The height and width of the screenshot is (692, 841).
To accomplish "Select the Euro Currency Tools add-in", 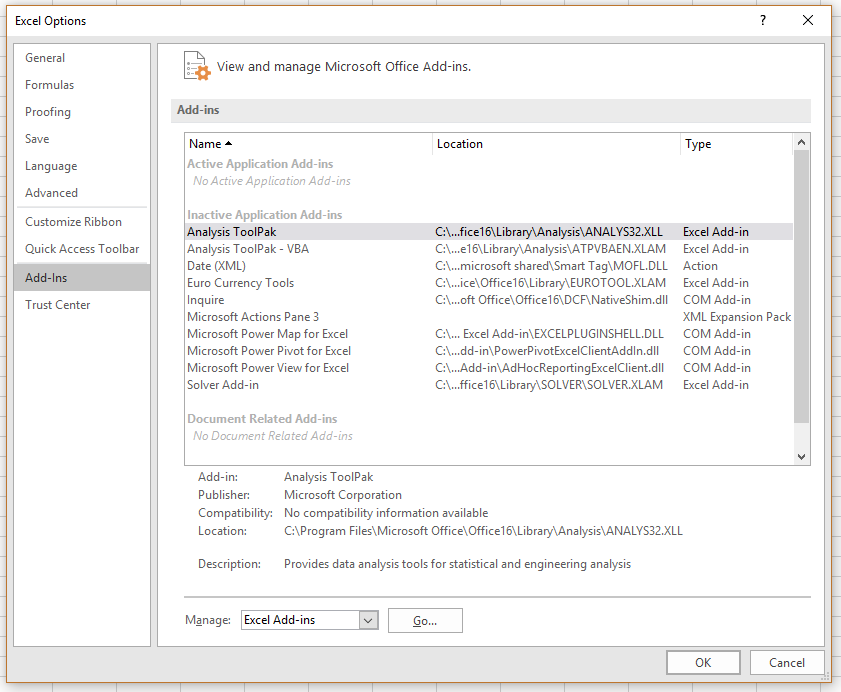I will pyautogui.click(x=240, y=283).
